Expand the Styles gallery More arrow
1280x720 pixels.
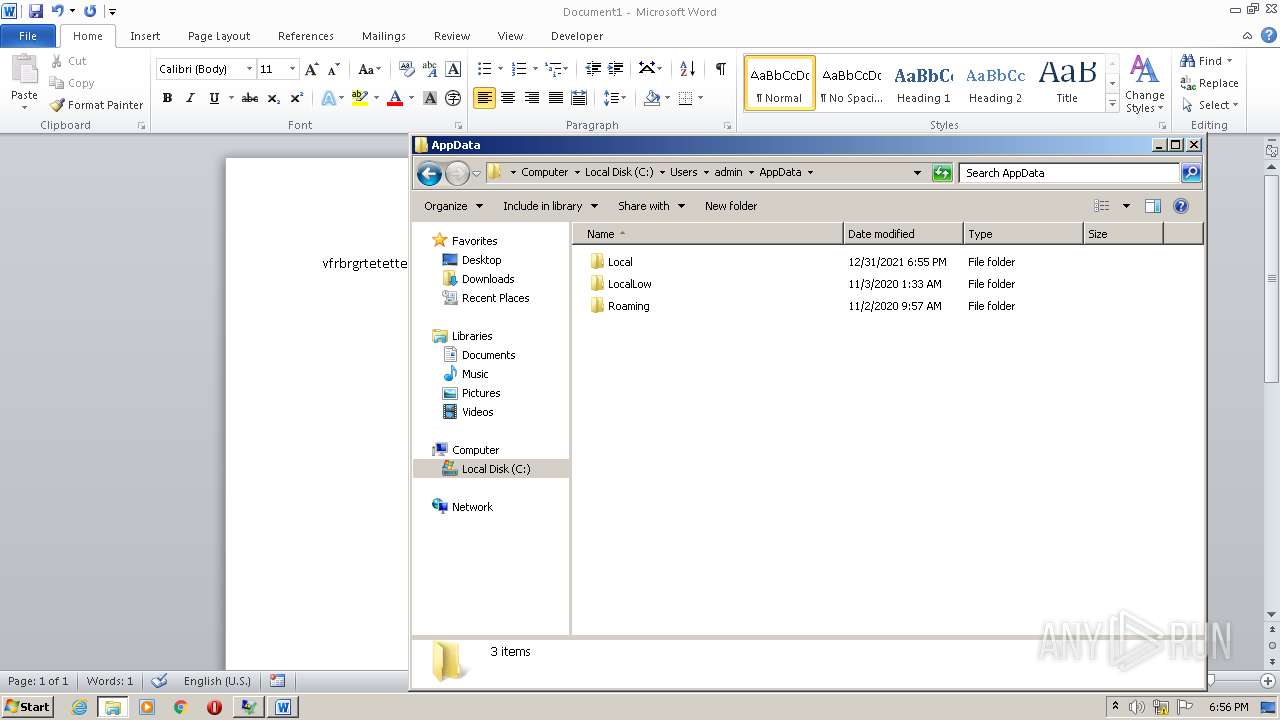[1112, 103]
